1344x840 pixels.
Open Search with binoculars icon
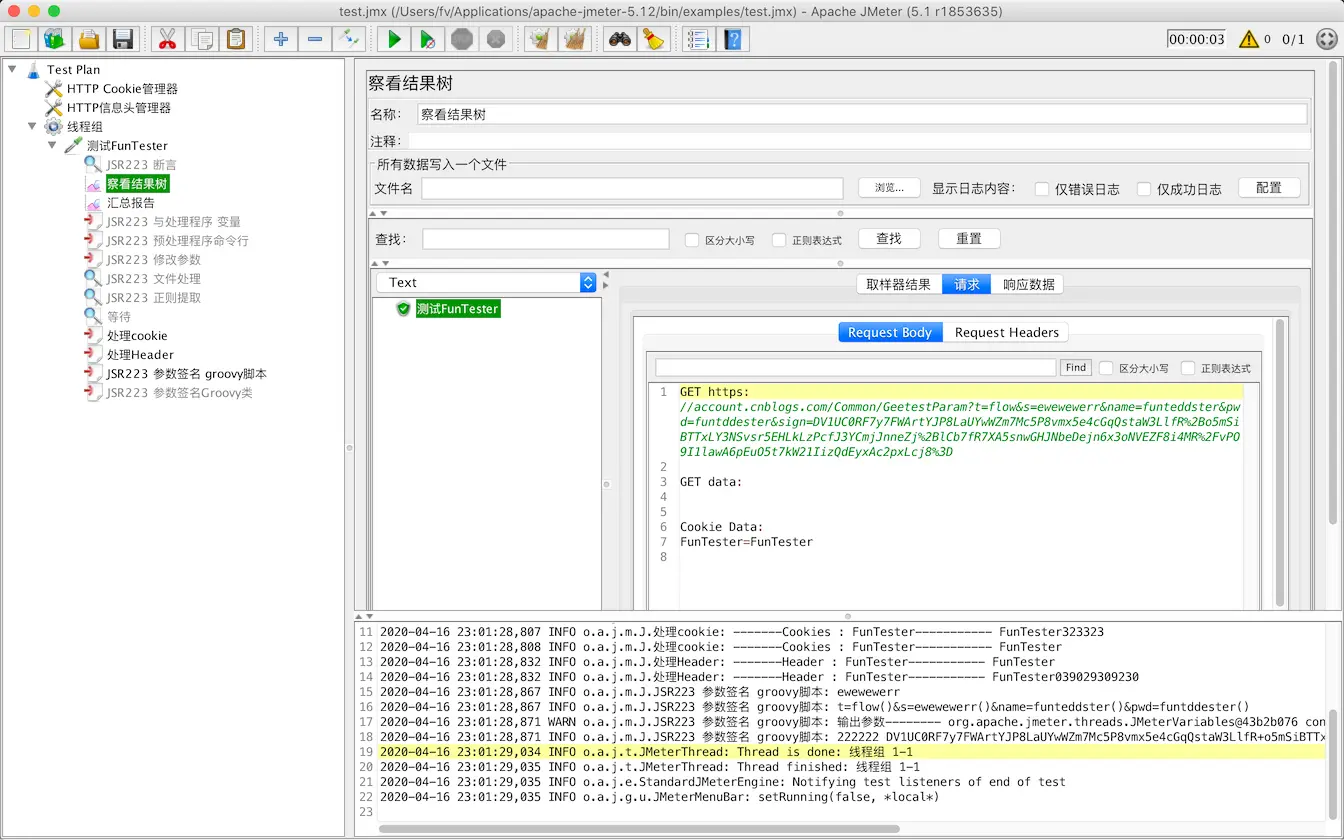pos(620,39)
